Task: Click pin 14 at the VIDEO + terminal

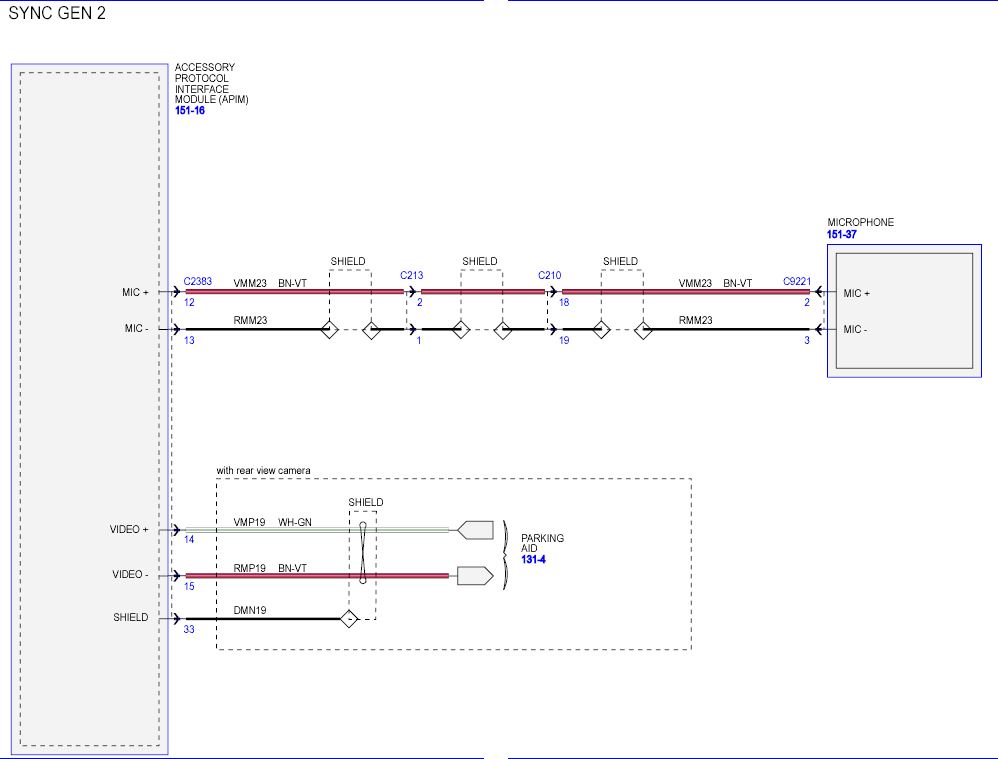Action: tap(189, 540)
